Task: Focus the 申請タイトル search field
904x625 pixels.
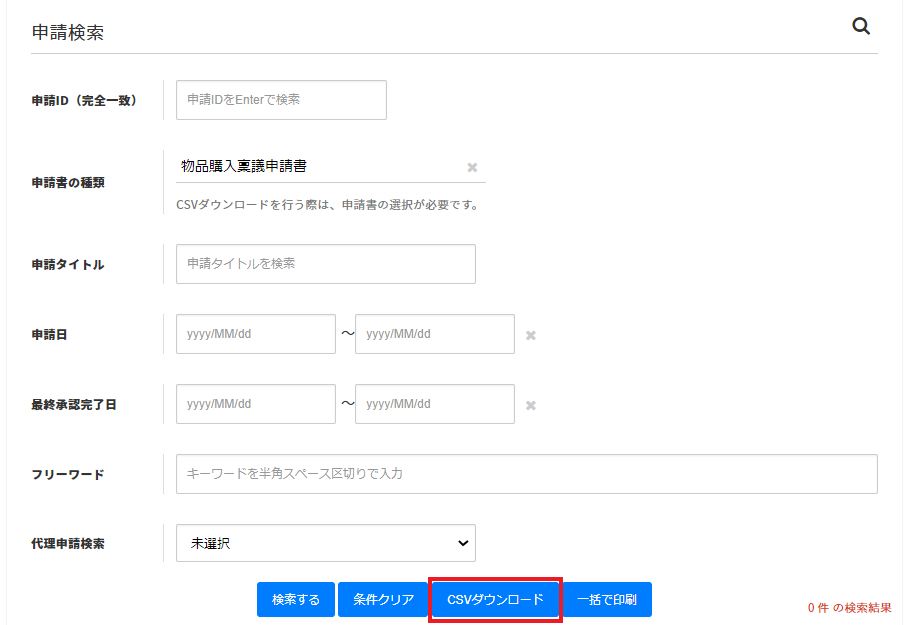Action: tap(326, 264)
